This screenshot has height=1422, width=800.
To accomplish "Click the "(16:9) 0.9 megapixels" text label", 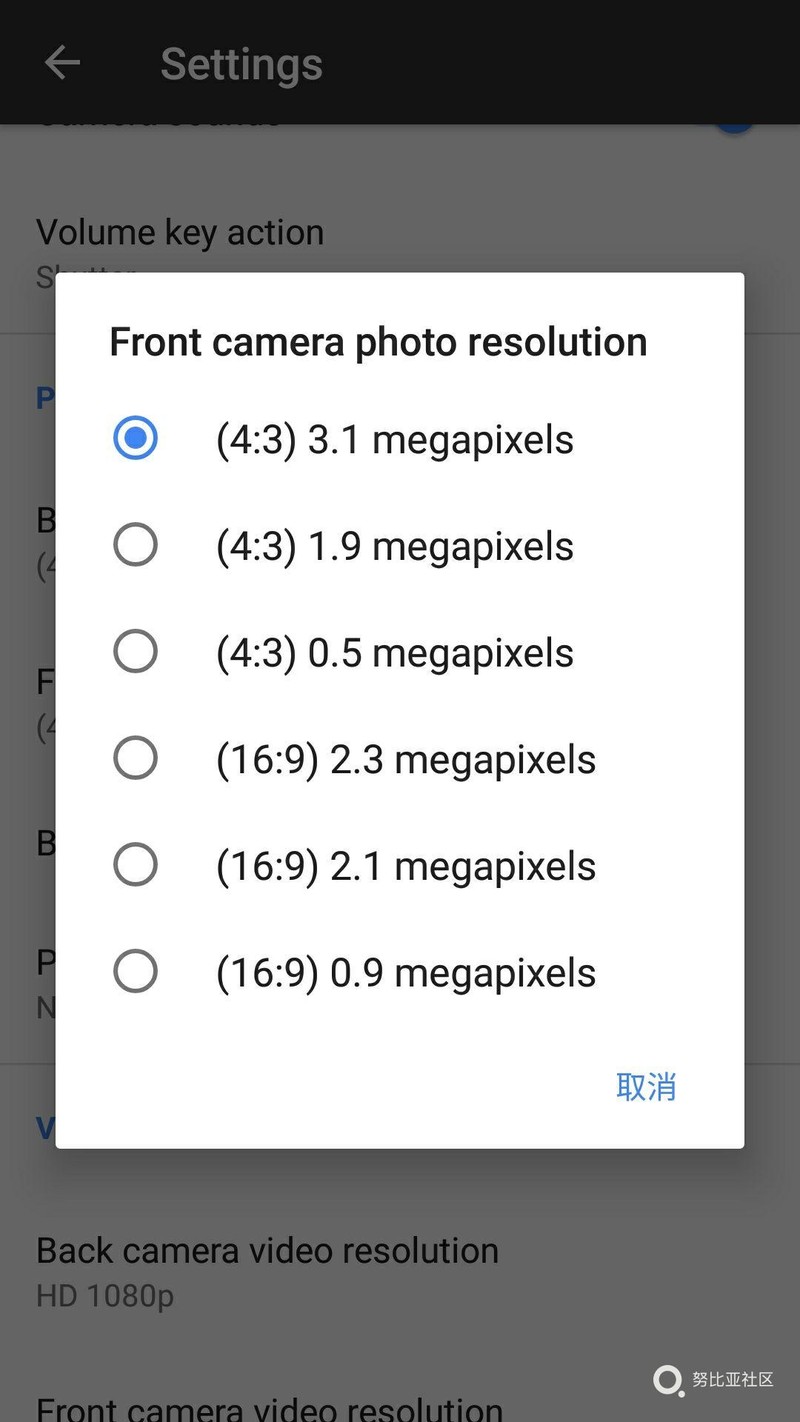I will 405,972.
